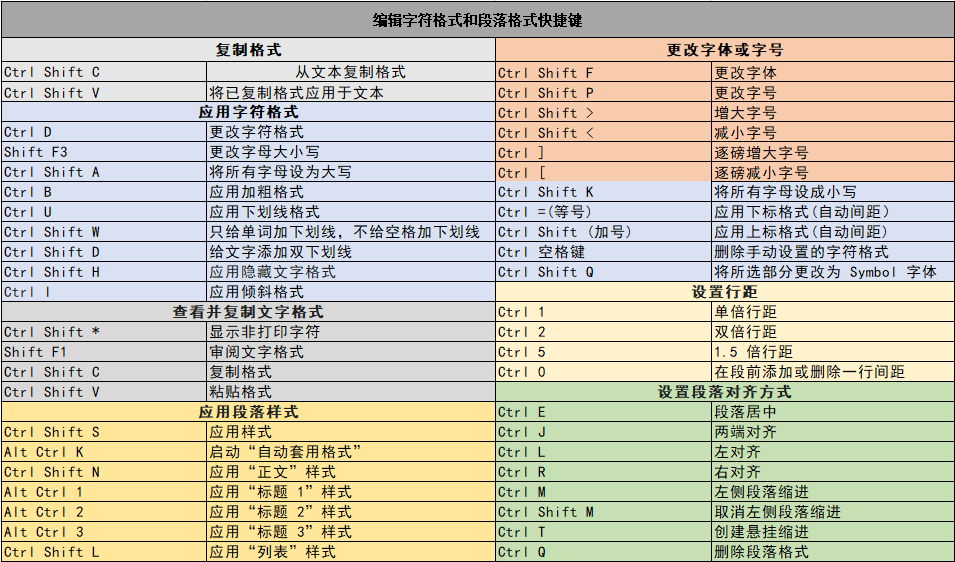
Task: Click the cell 显示非打印字符
Action: point(351,332)
